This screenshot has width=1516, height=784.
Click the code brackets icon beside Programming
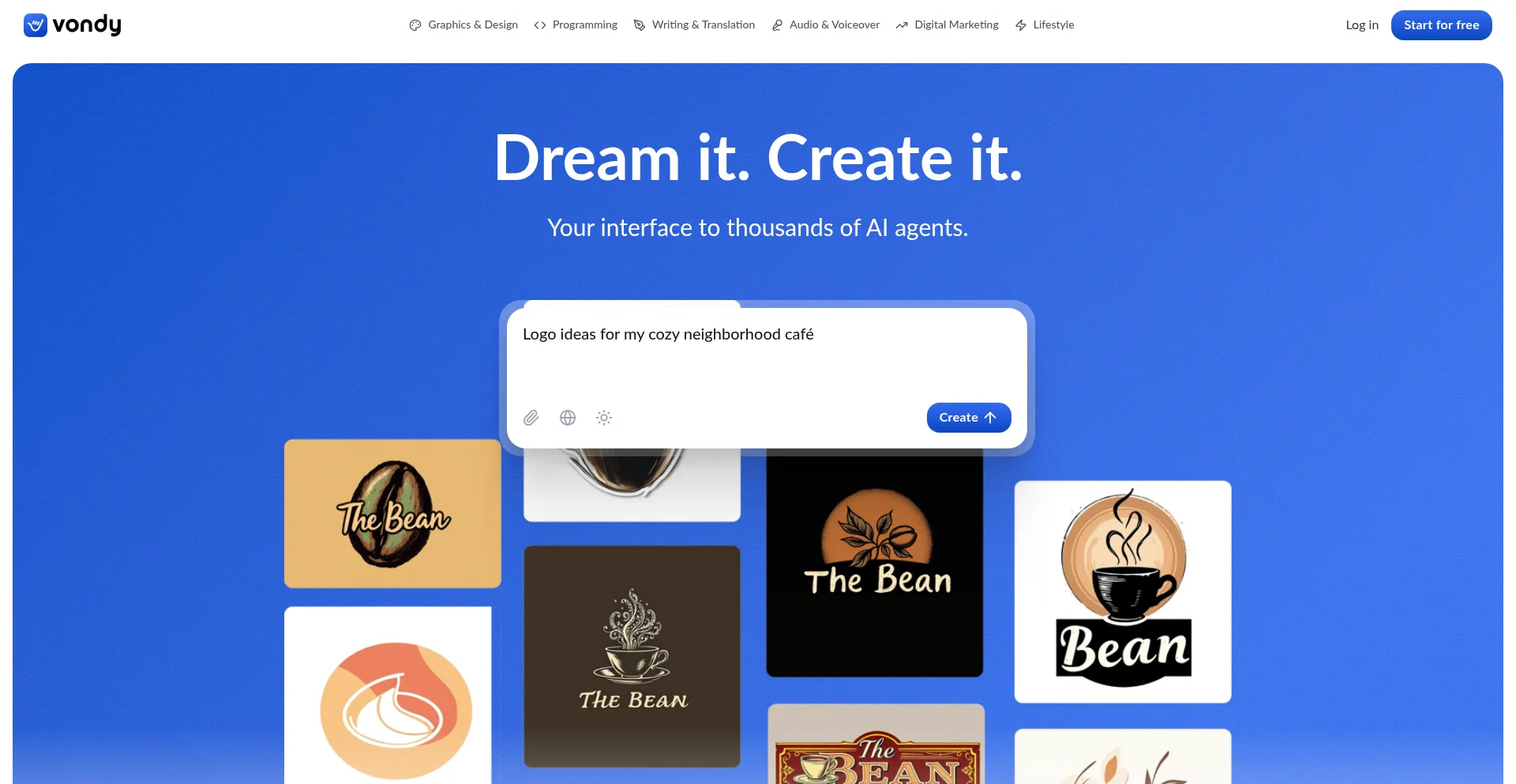[x=540, y=25]
